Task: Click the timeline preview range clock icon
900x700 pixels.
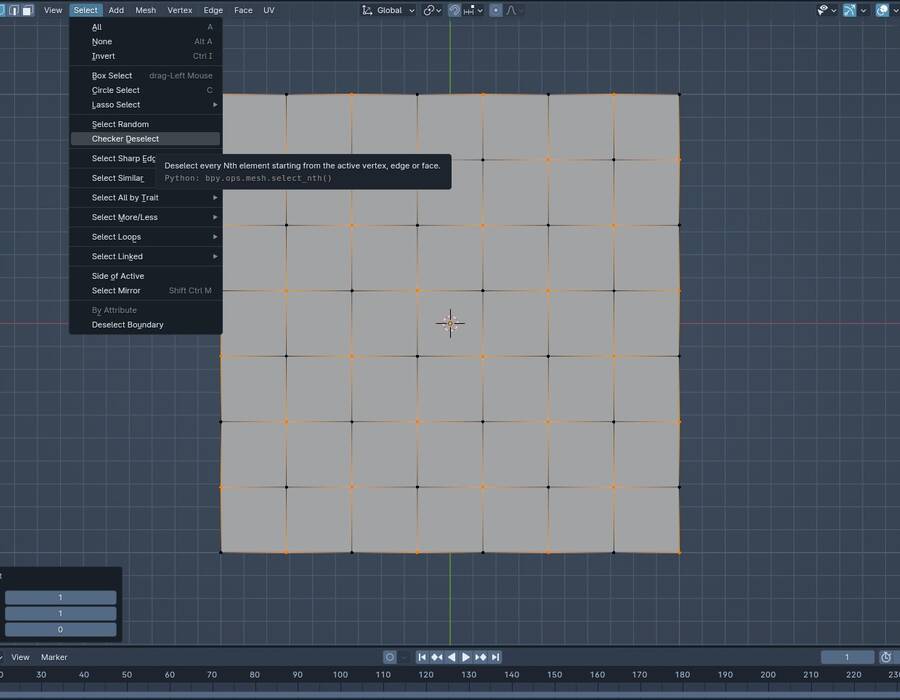Action: point(886,657)
